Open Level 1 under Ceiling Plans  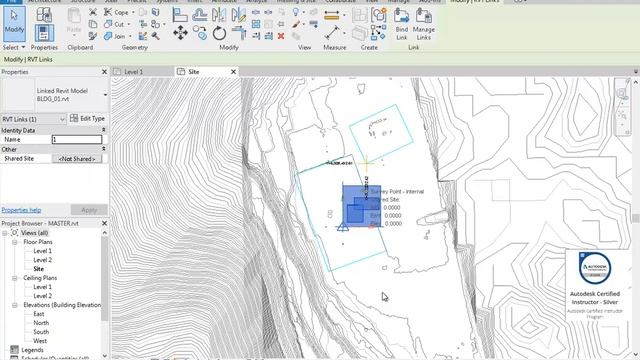pos(42,287)
